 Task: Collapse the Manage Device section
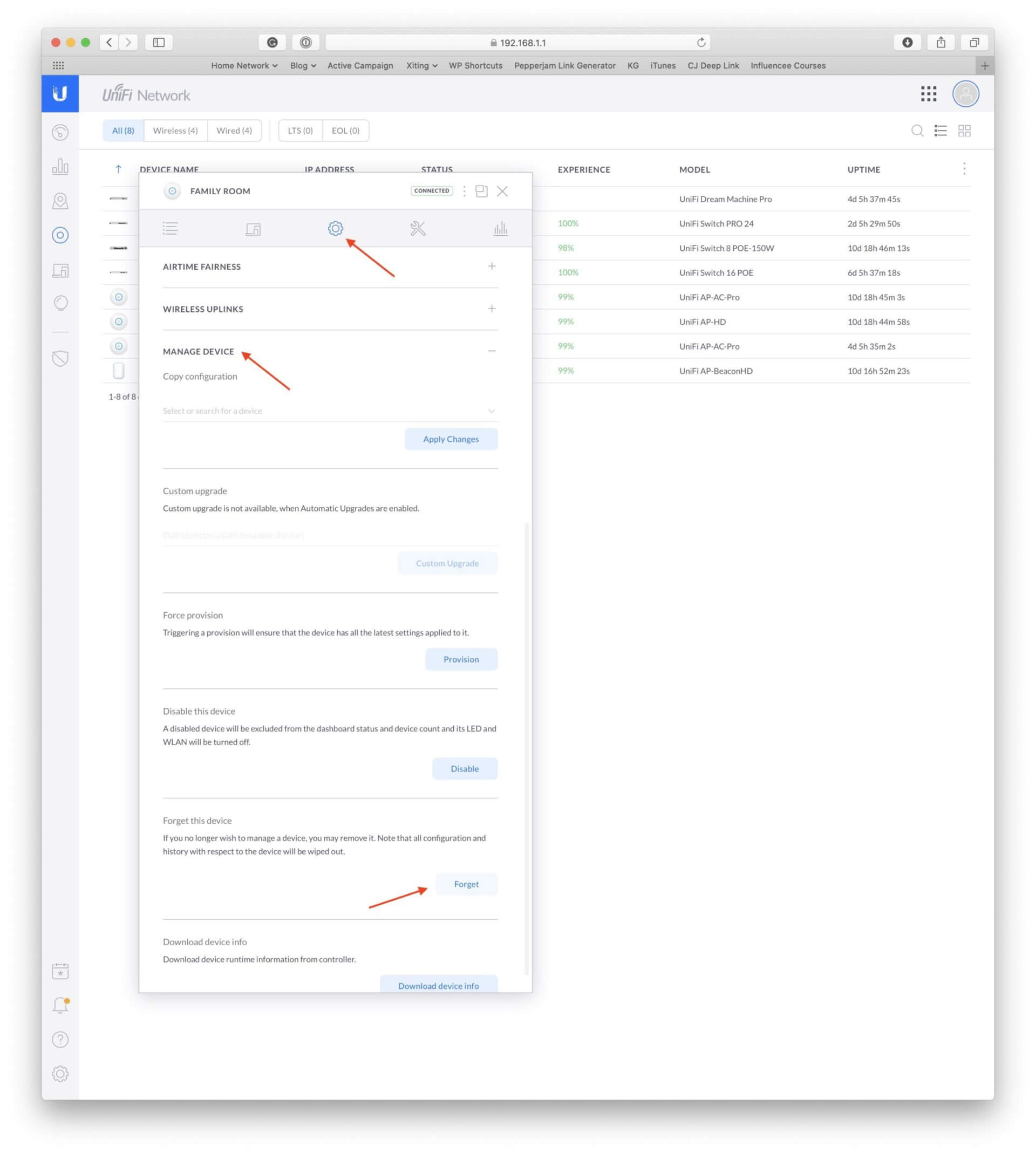(492, 351)
